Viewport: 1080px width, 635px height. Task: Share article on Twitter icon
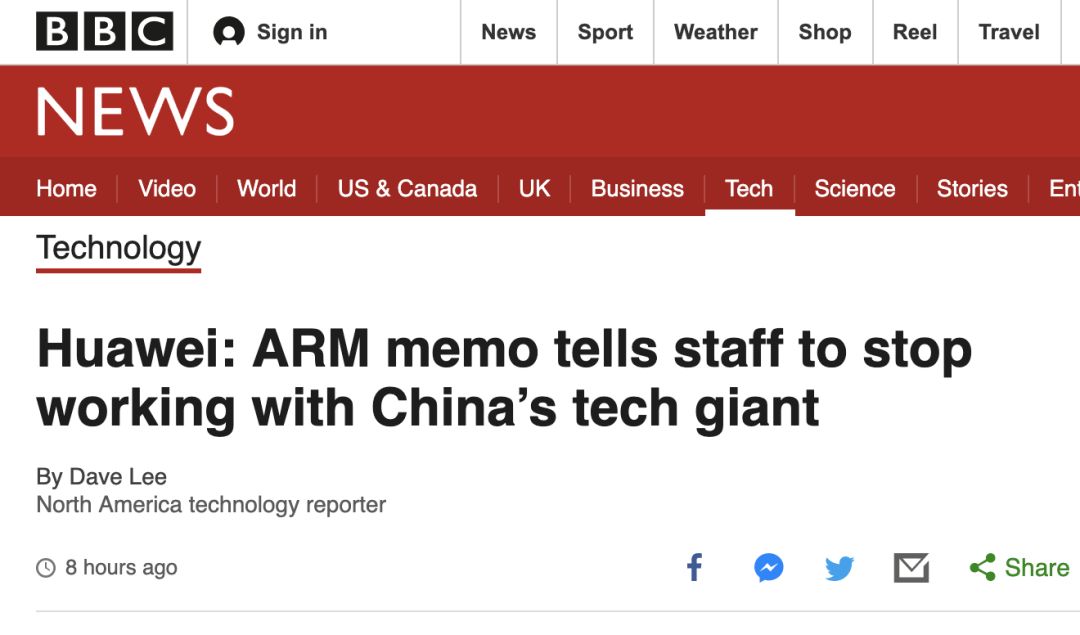click(840, 568)
